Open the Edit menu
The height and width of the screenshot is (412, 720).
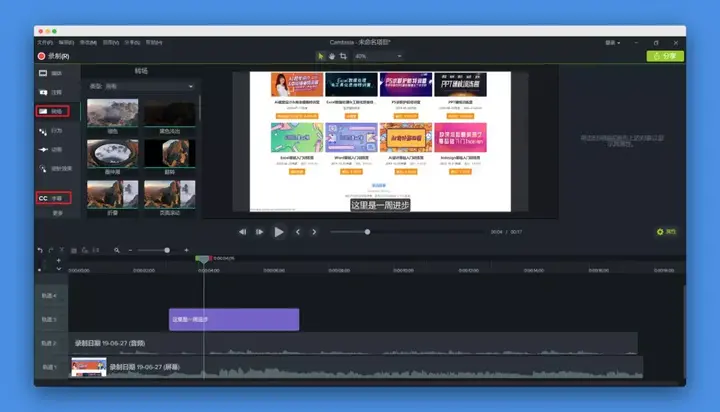(66, 42)
